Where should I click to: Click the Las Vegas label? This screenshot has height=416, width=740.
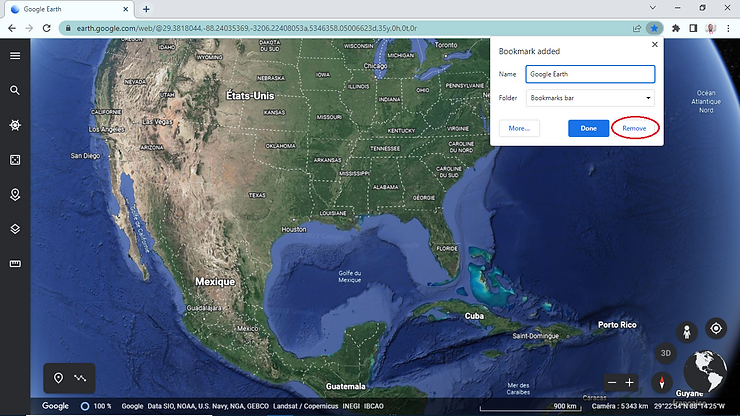click(x=157, y=122)
